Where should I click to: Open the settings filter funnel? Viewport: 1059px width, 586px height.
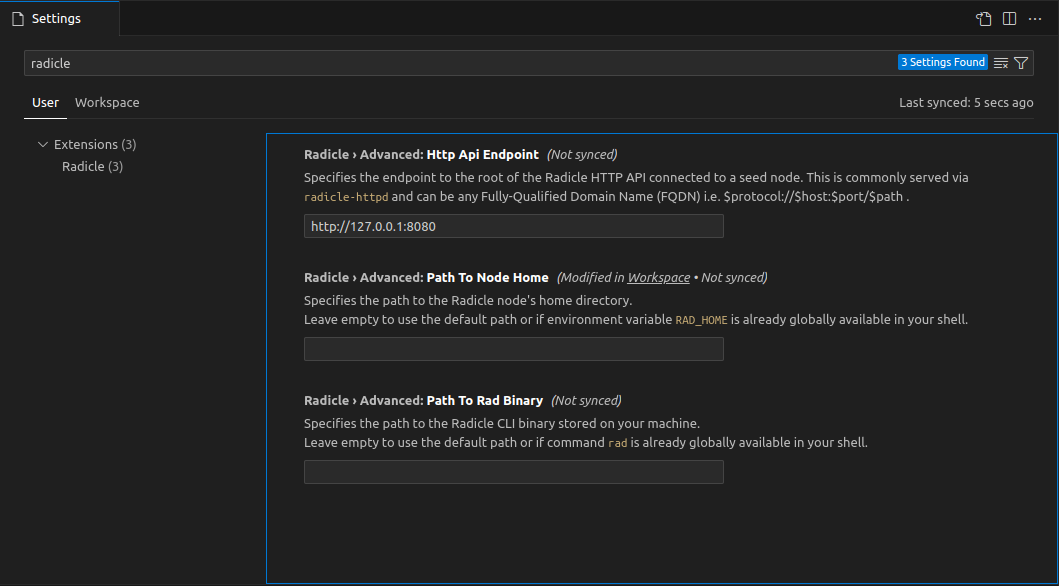click(x=1021, y=63)
